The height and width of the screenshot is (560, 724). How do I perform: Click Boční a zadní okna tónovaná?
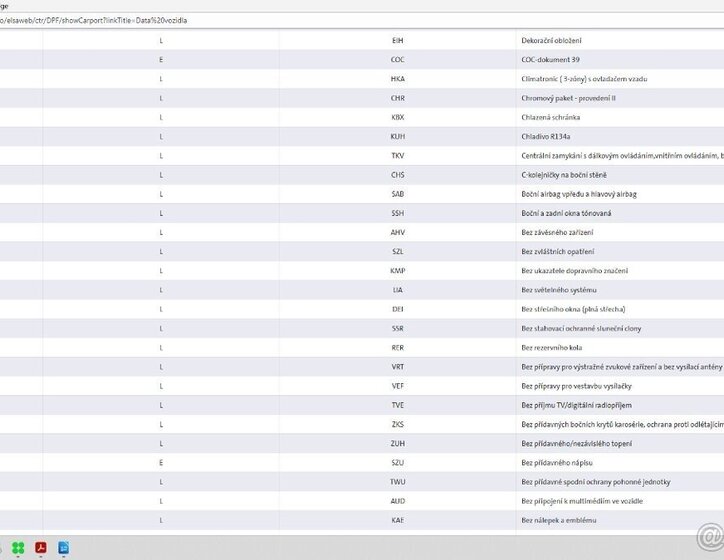566,213
